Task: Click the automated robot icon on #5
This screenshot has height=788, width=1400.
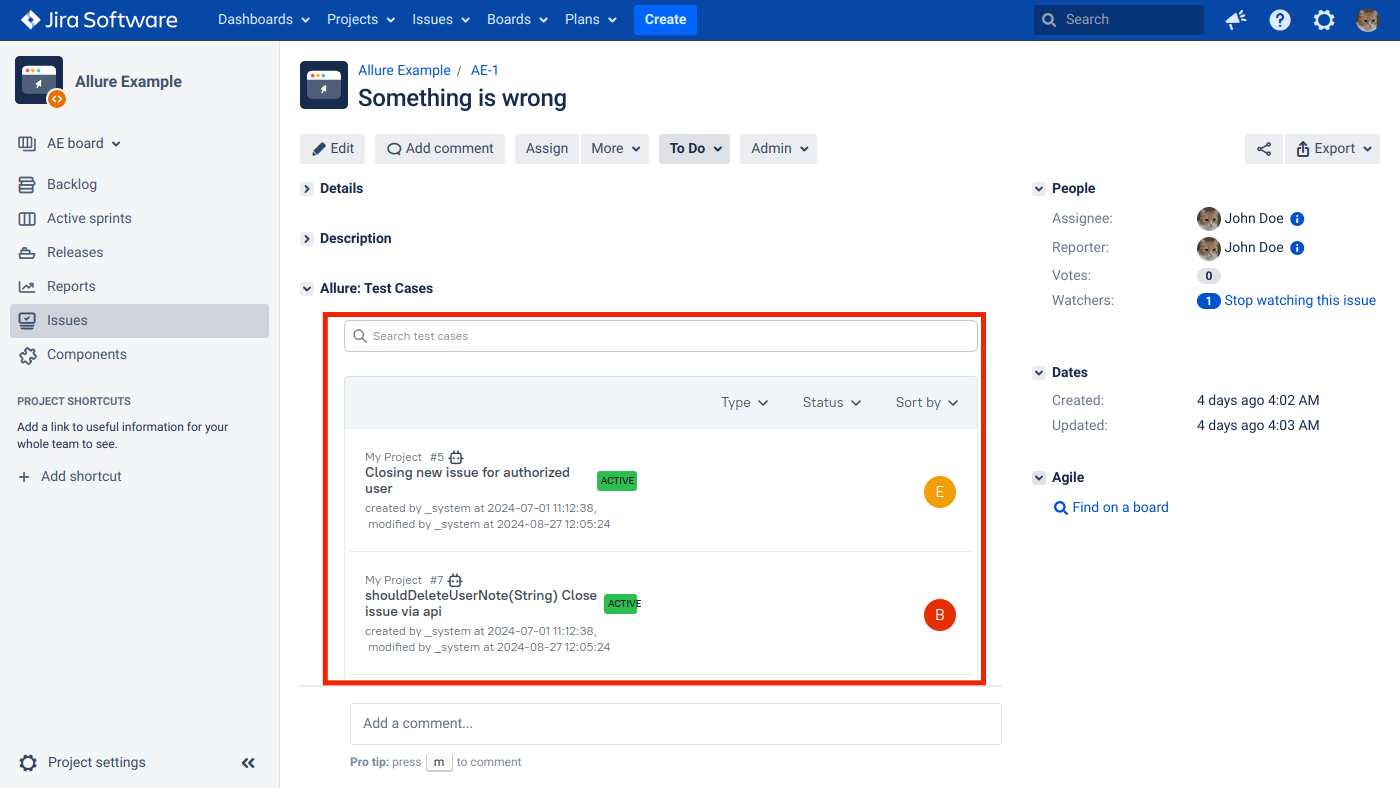Action: (456, 457)
